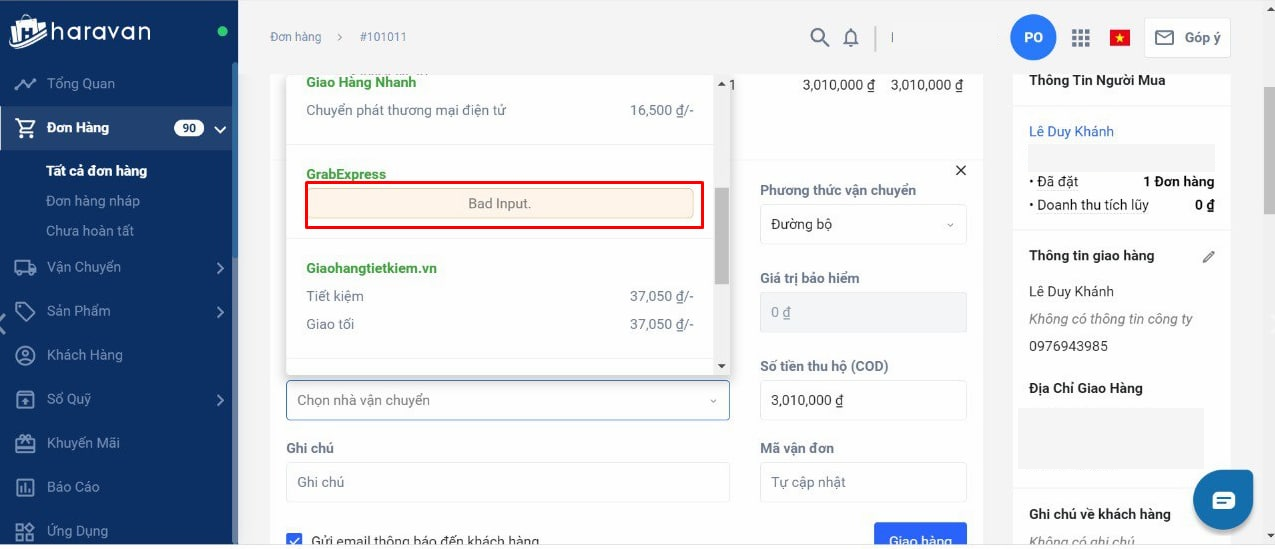Click Số tiền thu hộ (COD) field

(863, 400)
